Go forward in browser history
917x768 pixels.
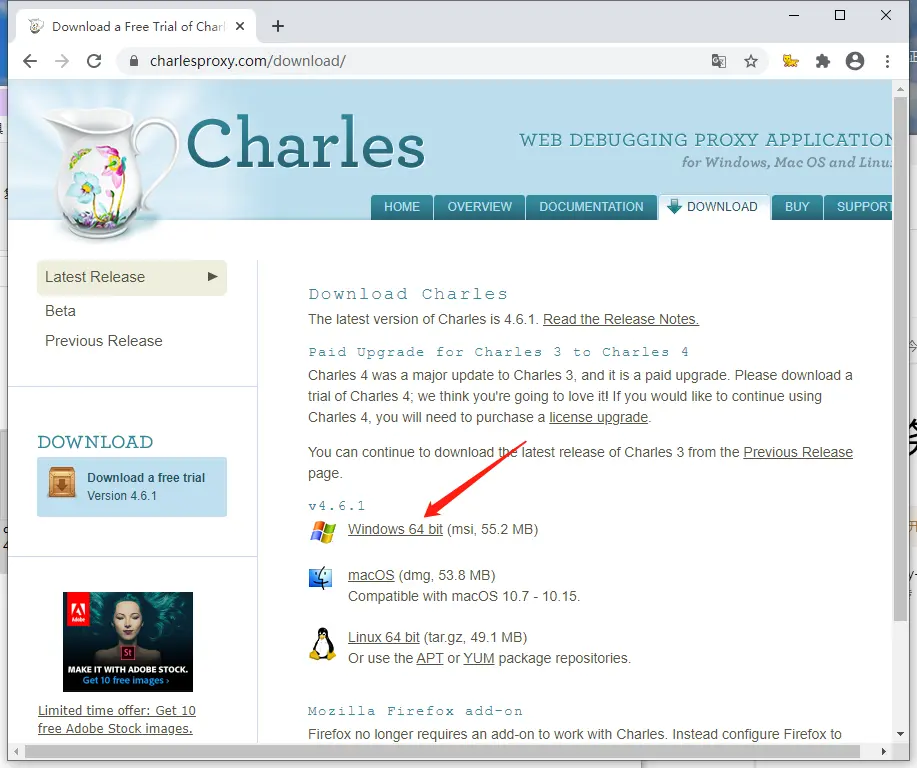coord(62,61)
